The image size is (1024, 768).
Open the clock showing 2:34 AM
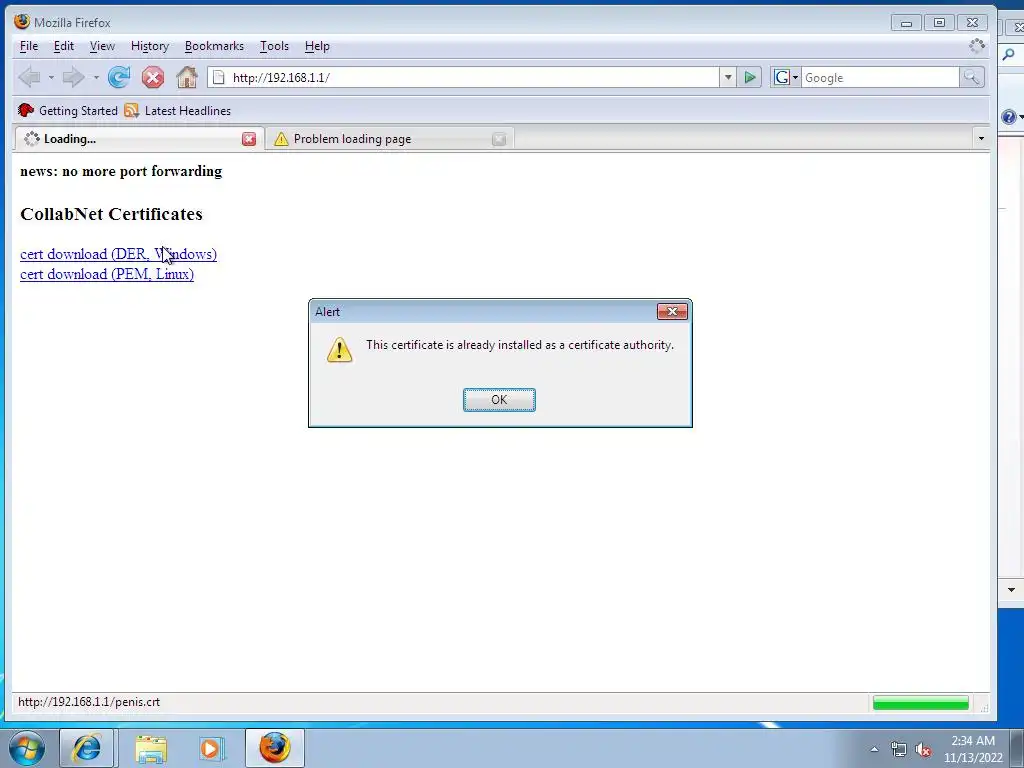click(972, 749)
